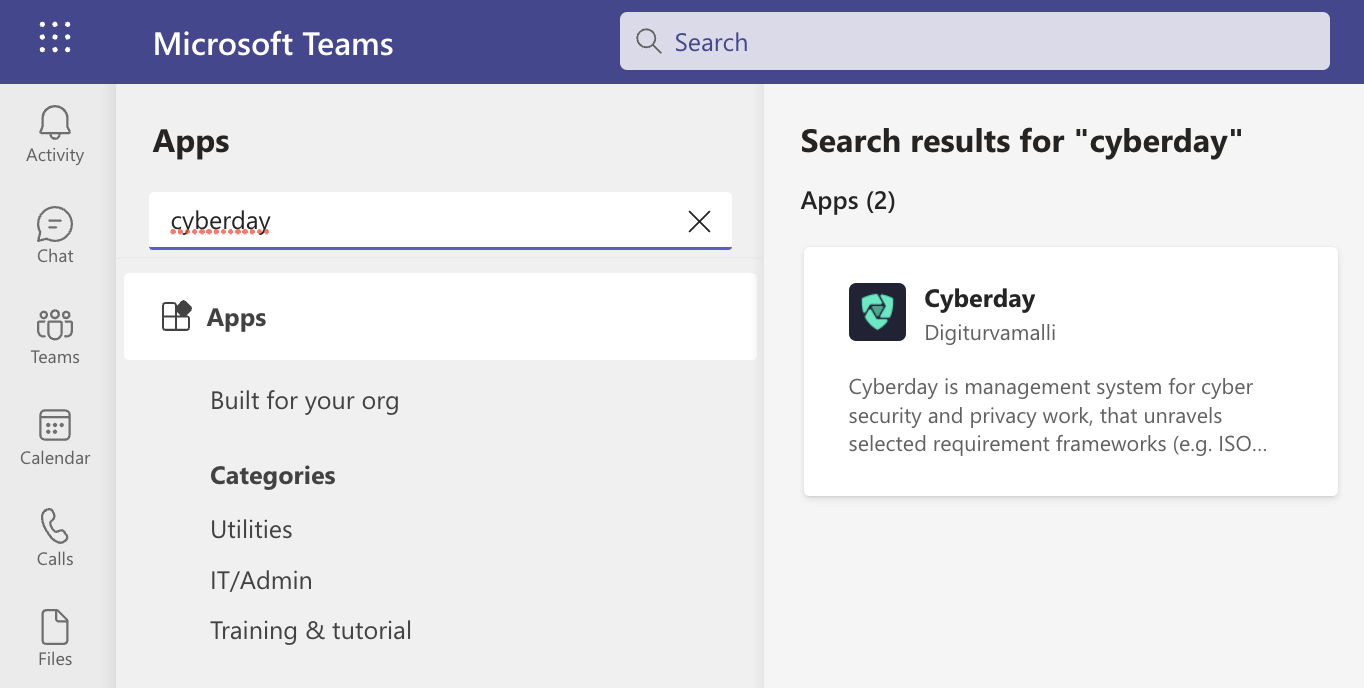This screenshot has height=688, width=1364.
Task: Click the Microsoft Teams title
Action: 273,43
